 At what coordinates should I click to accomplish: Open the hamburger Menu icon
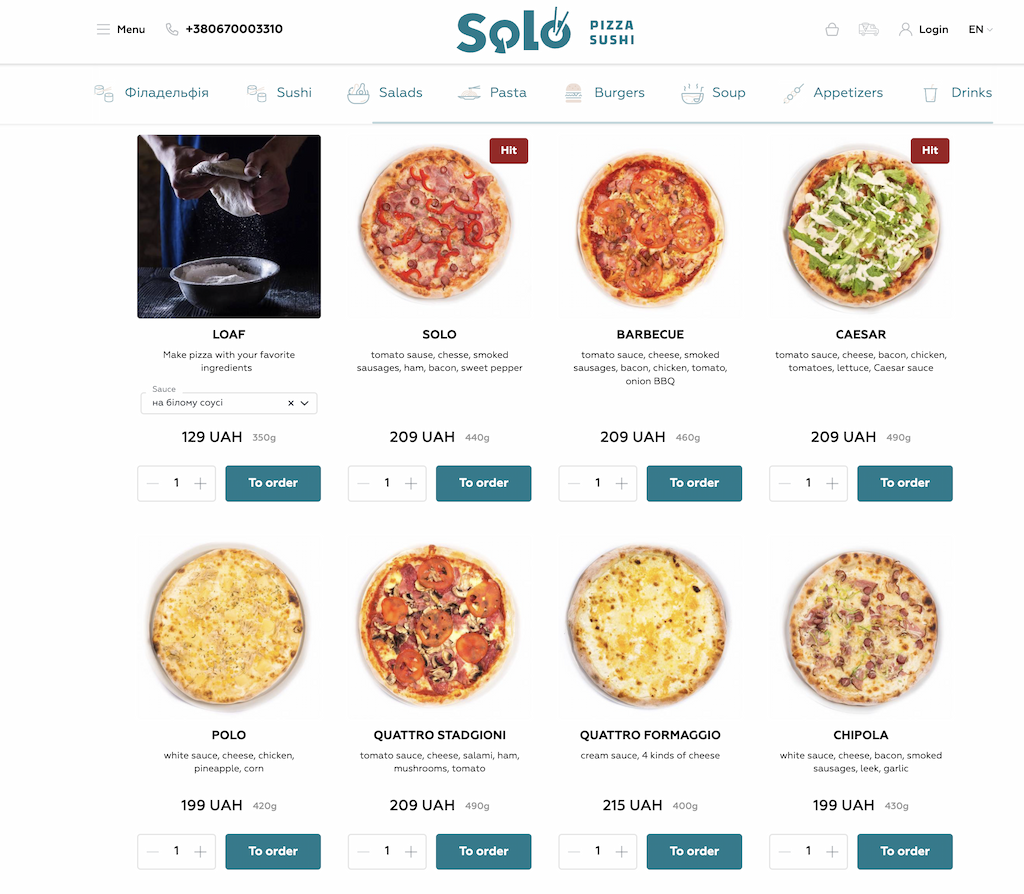[103, 29]
